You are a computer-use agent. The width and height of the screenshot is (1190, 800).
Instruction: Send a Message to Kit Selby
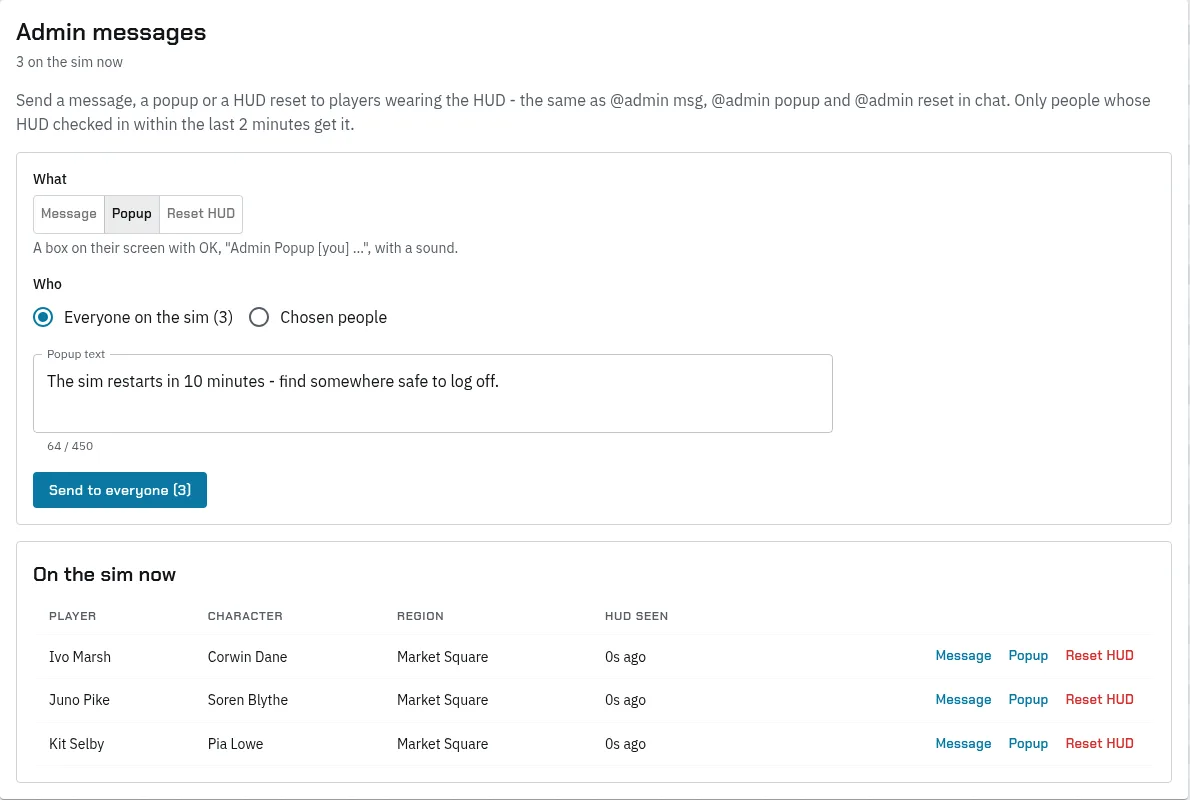coord(963,744)
